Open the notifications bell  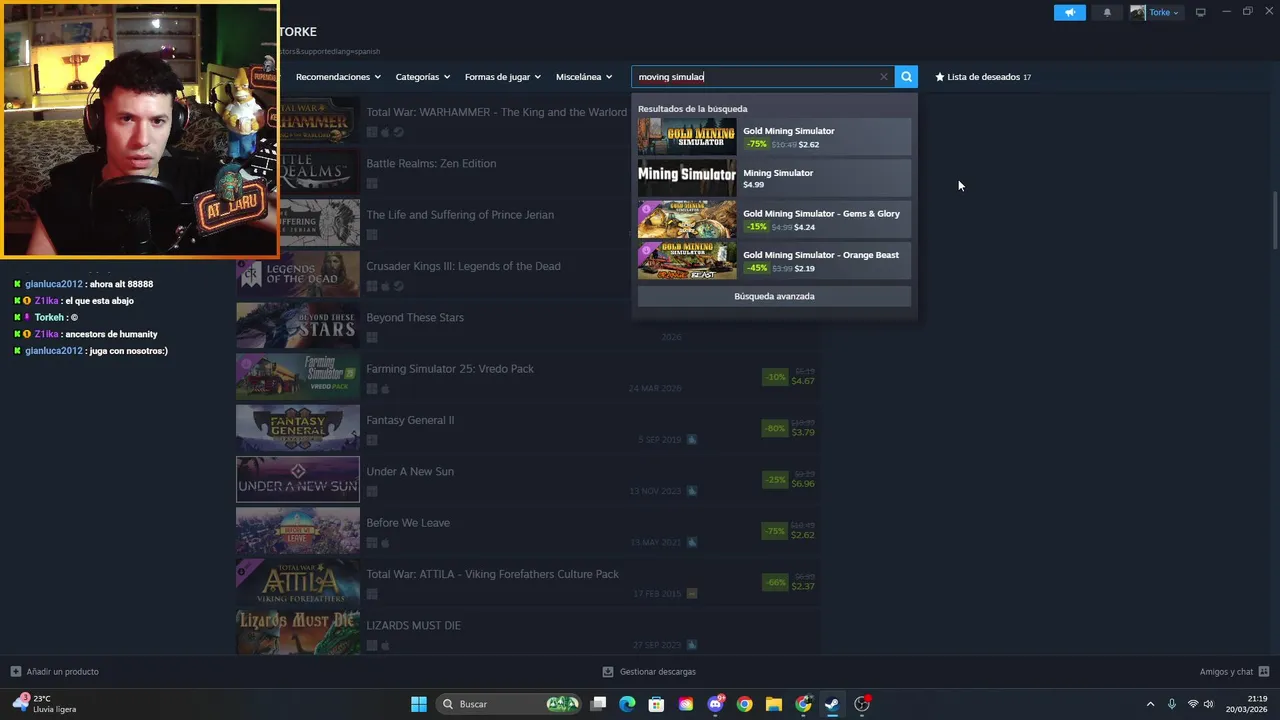[1107, 12]
